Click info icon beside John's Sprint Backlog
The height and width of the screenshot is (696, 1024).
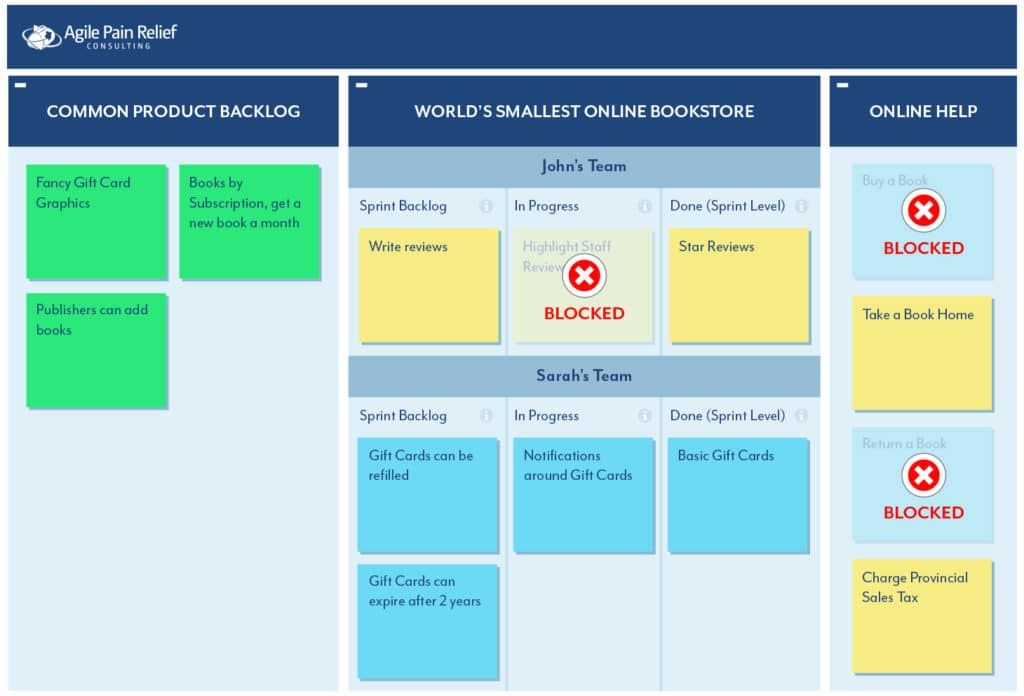point(486,207)
